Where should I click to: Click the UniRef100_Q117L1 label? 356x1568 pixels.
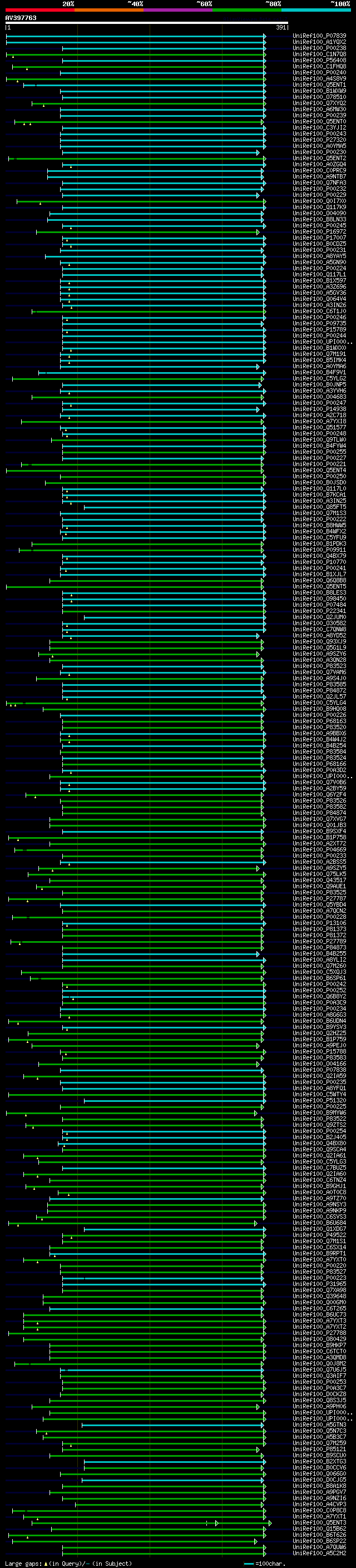319,275
